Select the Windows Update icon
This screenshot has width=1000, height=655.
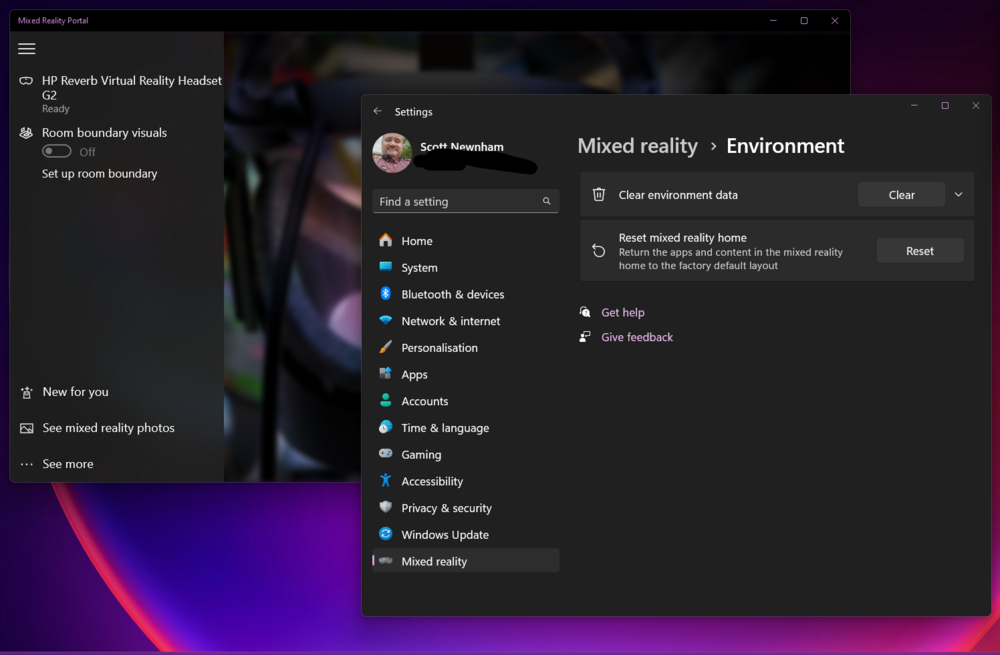(386, 534)
